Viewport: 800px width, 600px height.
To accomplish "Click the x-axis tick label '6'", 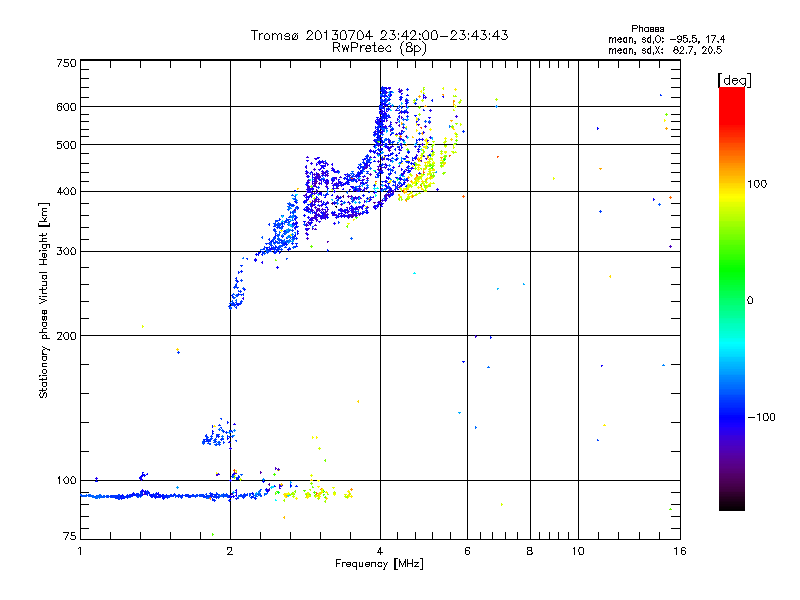I will [x=467, y=551].
